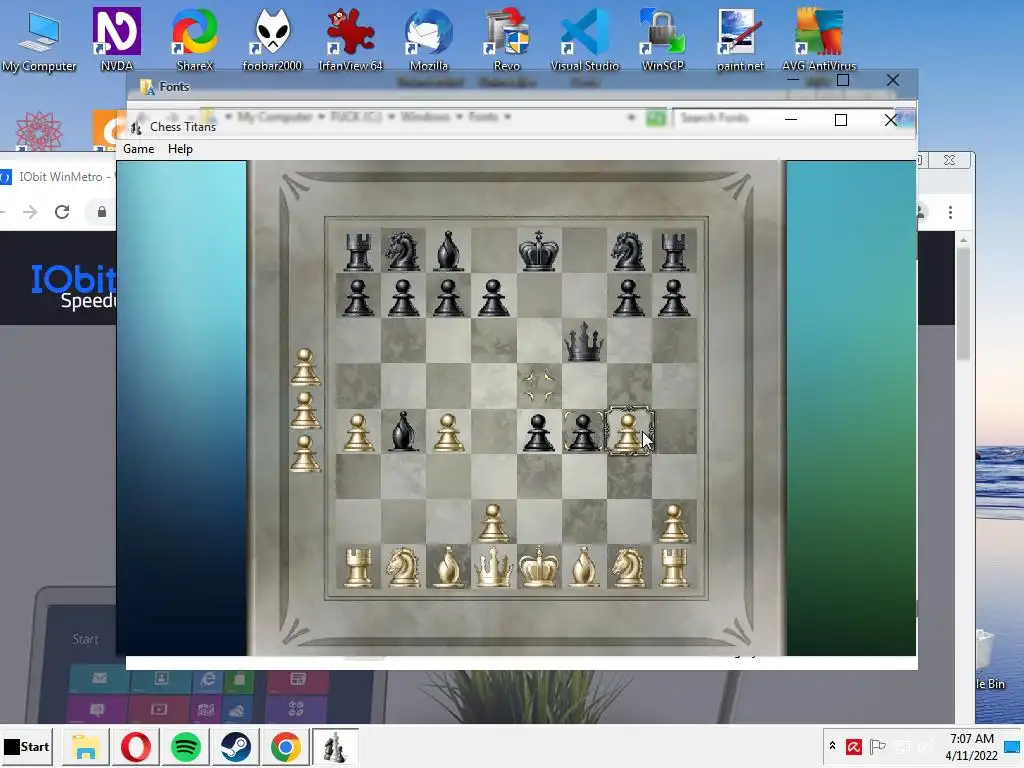Image resolution: width=1024 pixels, height=768 pixels.
Task: Open the Action Center flag tray icon
Action: pos(878,746)
